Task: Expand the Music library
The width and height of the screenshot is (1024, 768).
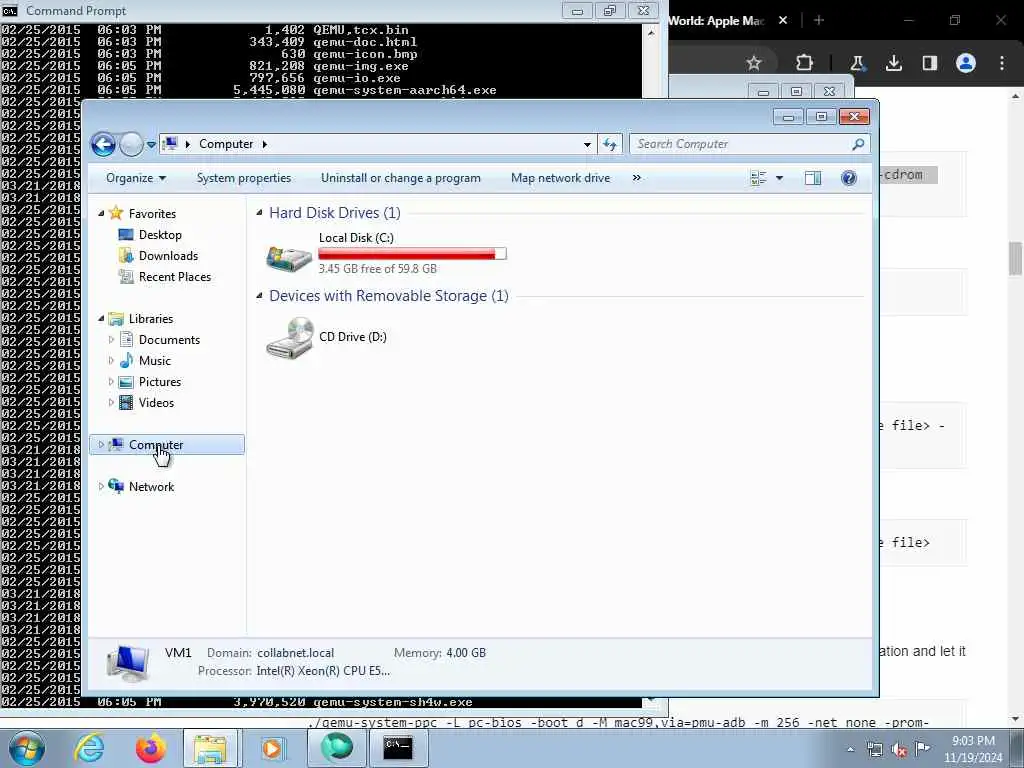Action: point(111,360)
